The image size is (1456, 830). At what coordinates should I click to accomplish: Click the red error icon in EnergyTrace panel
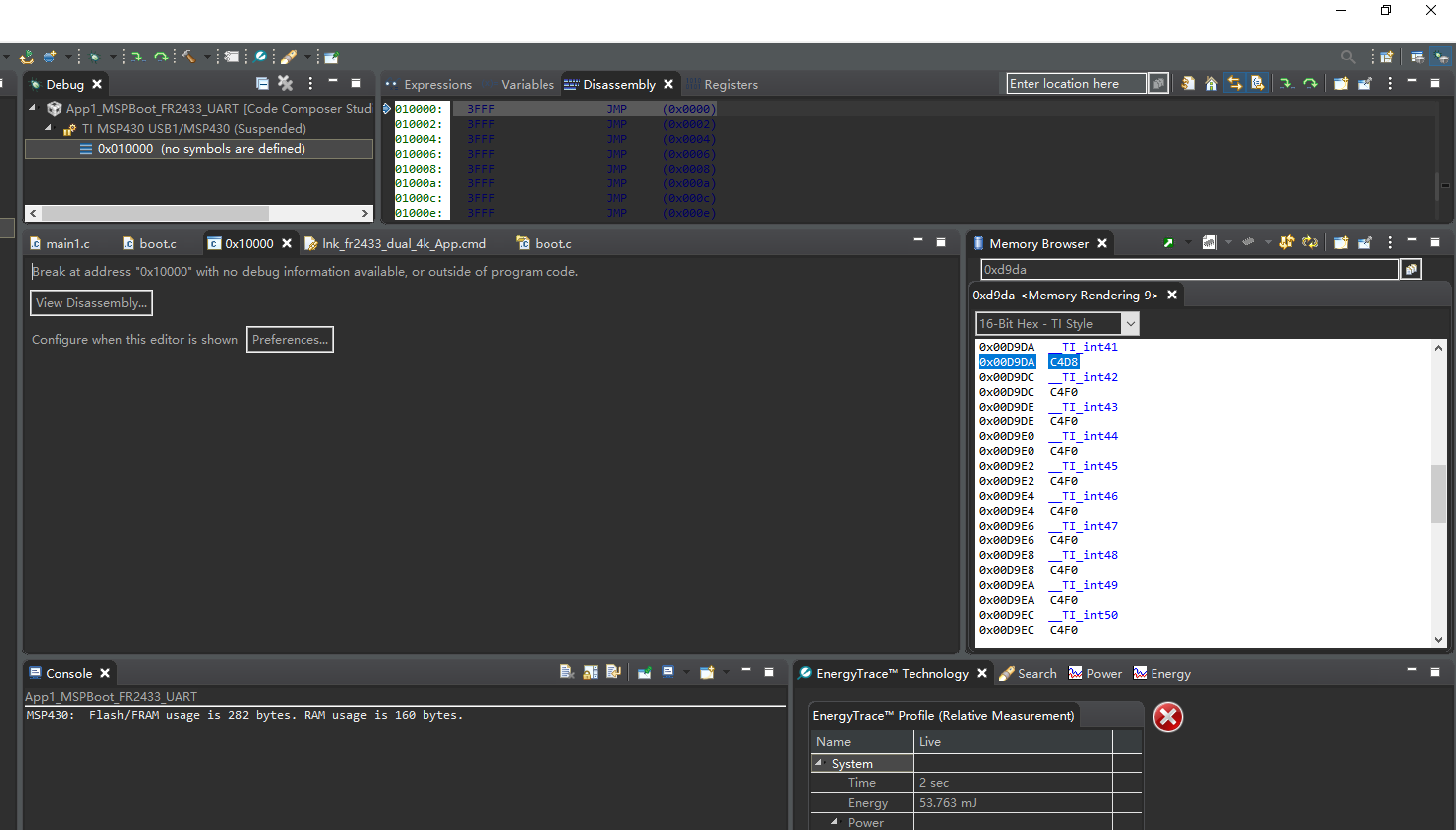click(1168, 717)
